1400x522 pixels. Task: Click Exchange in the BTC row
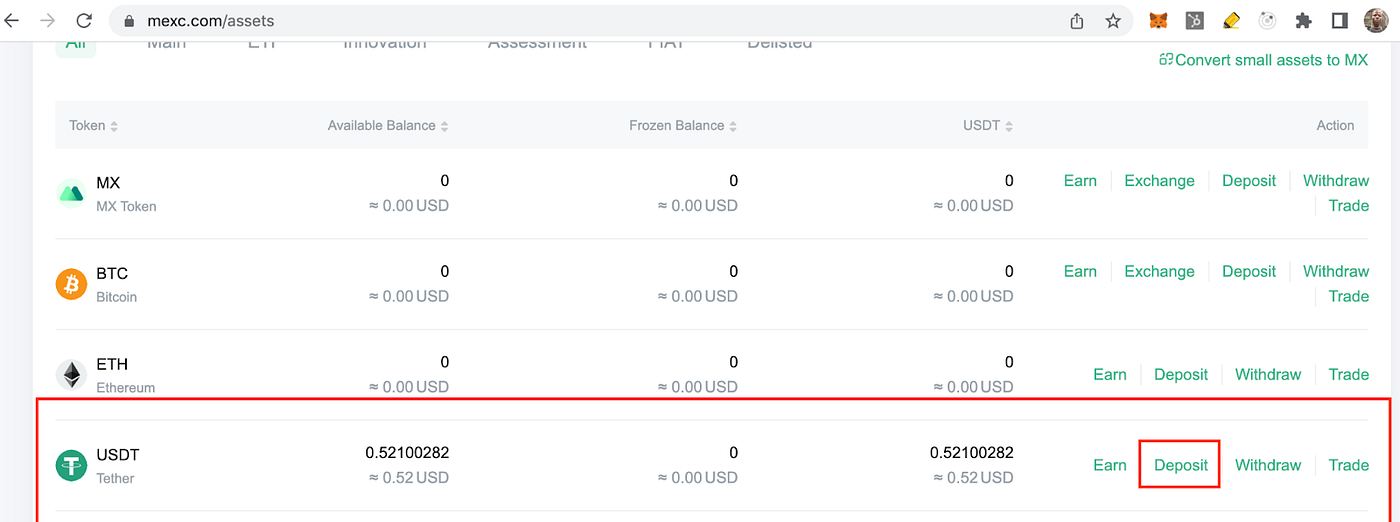[x=1159, y=271]
